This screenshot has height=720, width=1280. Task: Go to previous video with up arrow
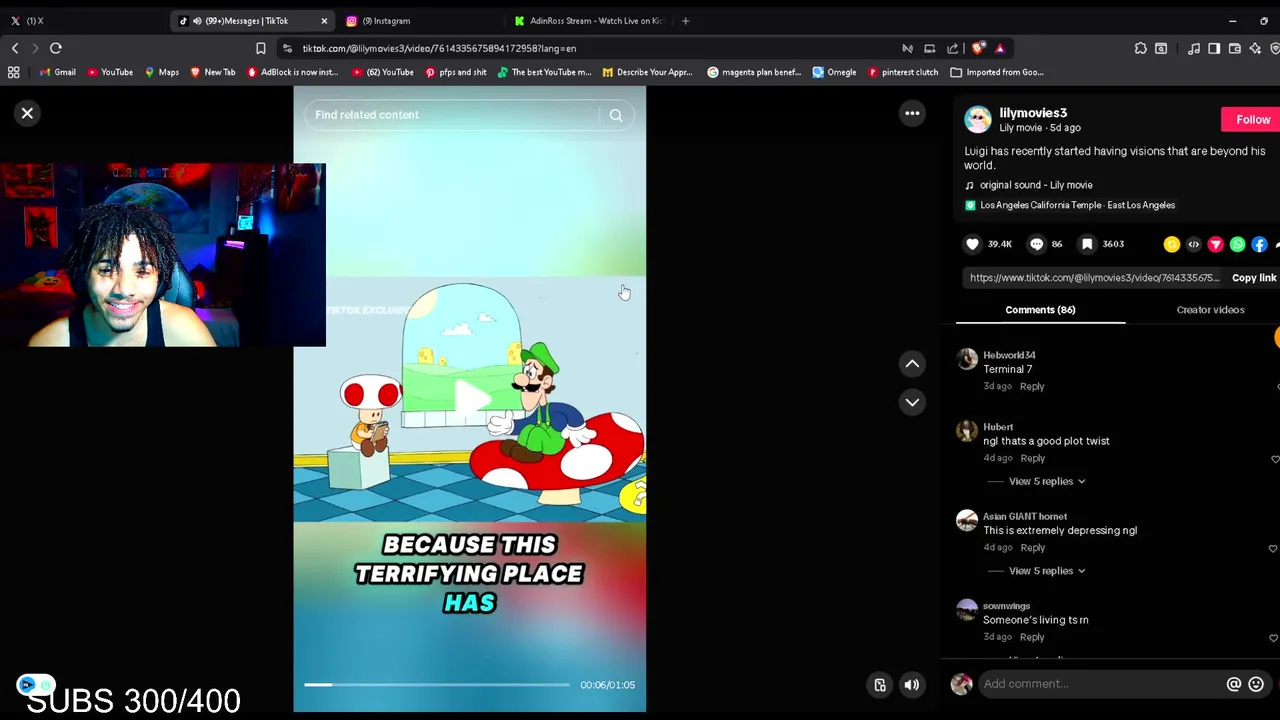click(x=912, y=364)
